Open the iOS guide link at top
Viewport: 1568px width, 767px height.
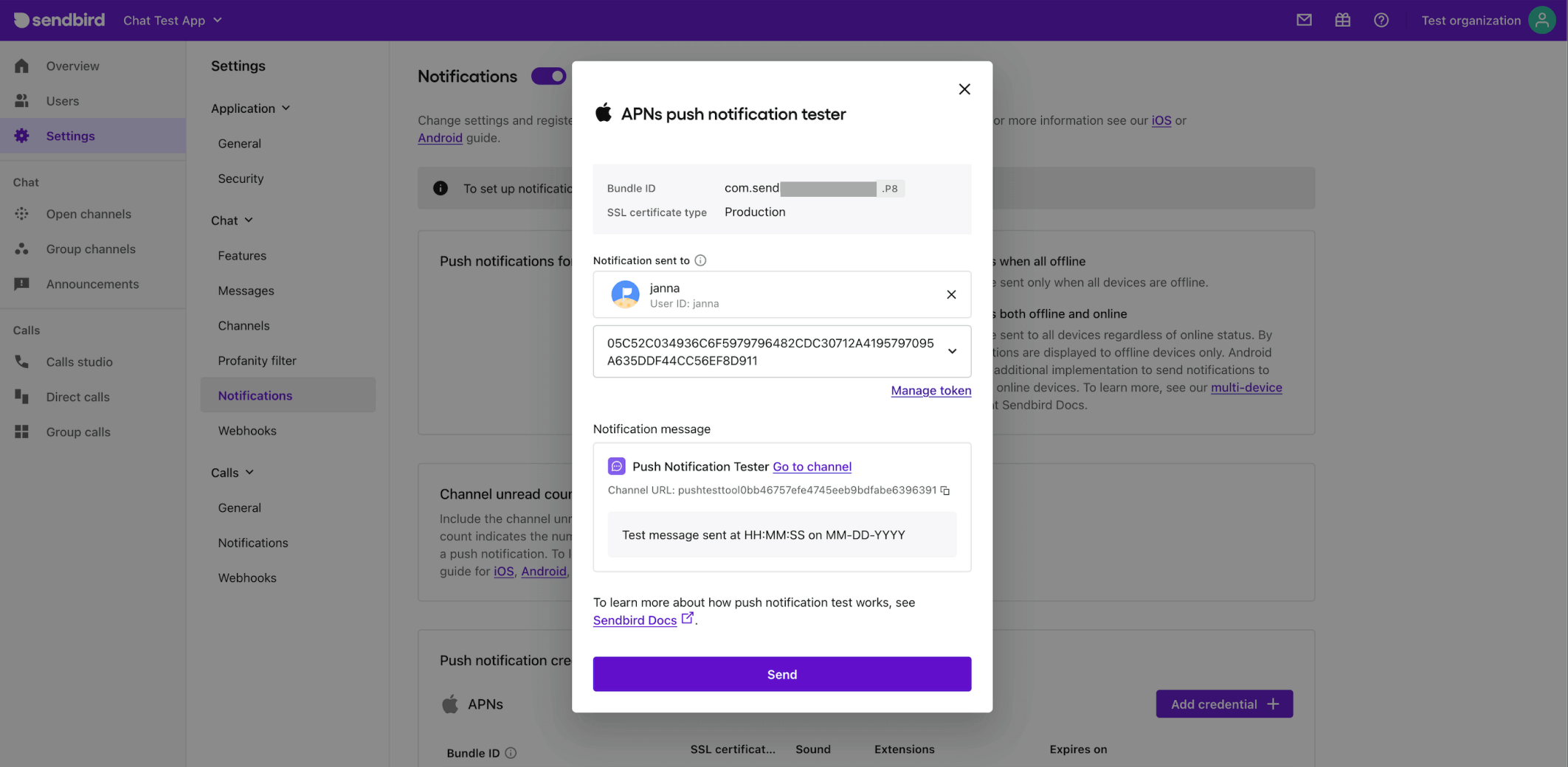[1161, 120]
